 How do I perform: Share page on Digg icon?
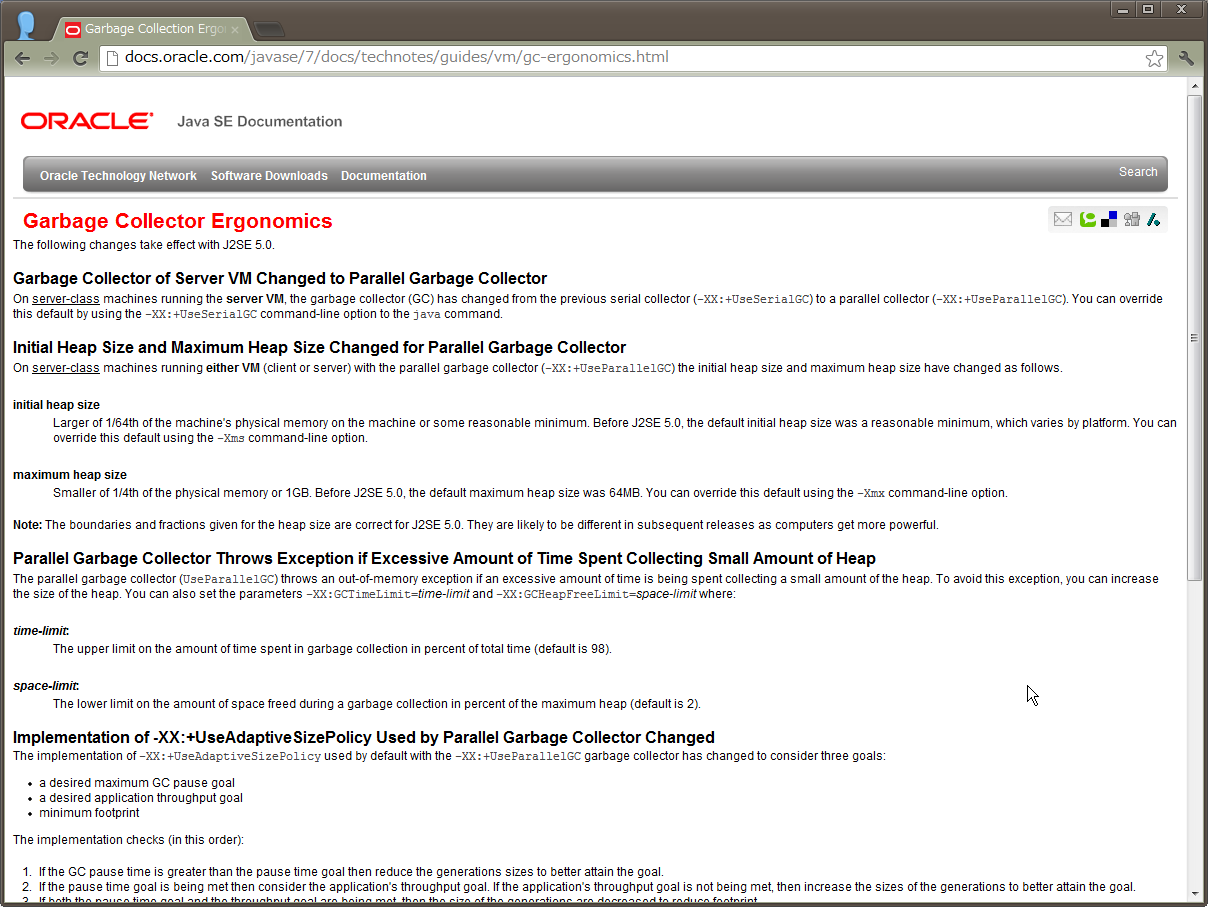click(1132, 219)
